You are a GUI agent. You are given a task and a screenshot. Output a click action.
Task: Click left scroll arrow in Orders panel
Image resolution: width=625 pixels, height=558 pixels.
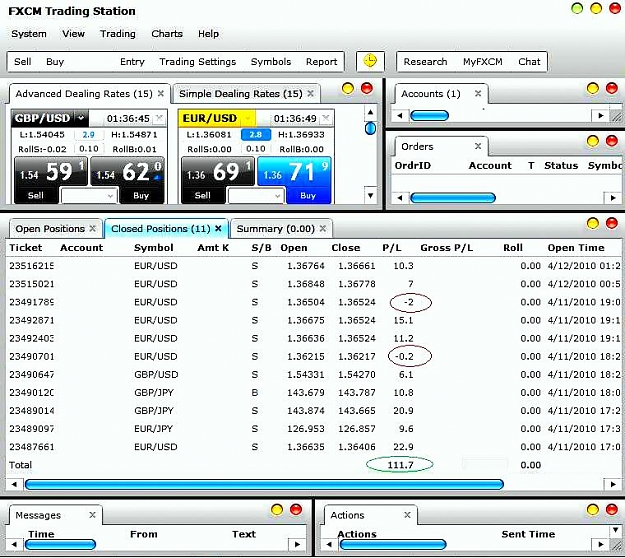tap(400, 198)
